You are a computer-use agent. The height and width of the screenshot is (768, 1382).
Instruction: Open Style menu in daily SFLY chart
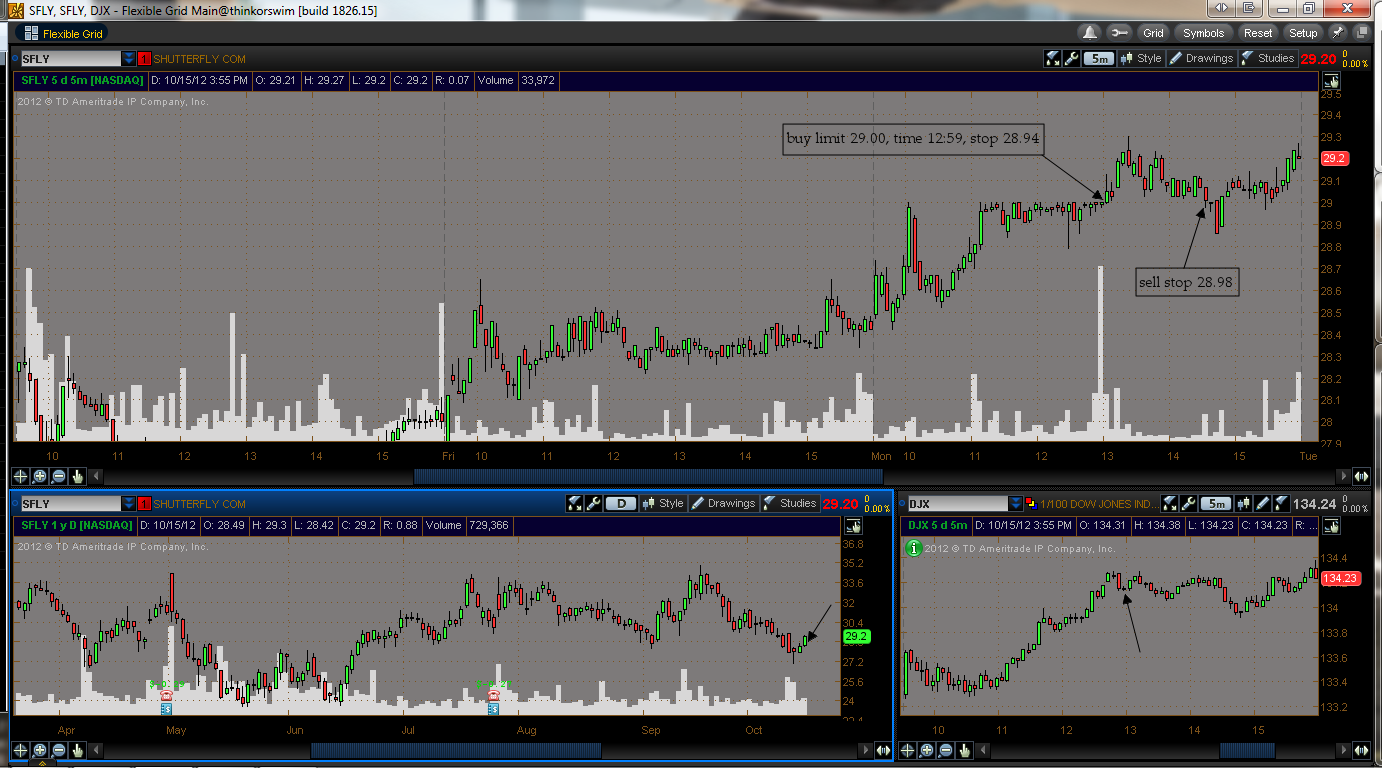click(663, 503)
